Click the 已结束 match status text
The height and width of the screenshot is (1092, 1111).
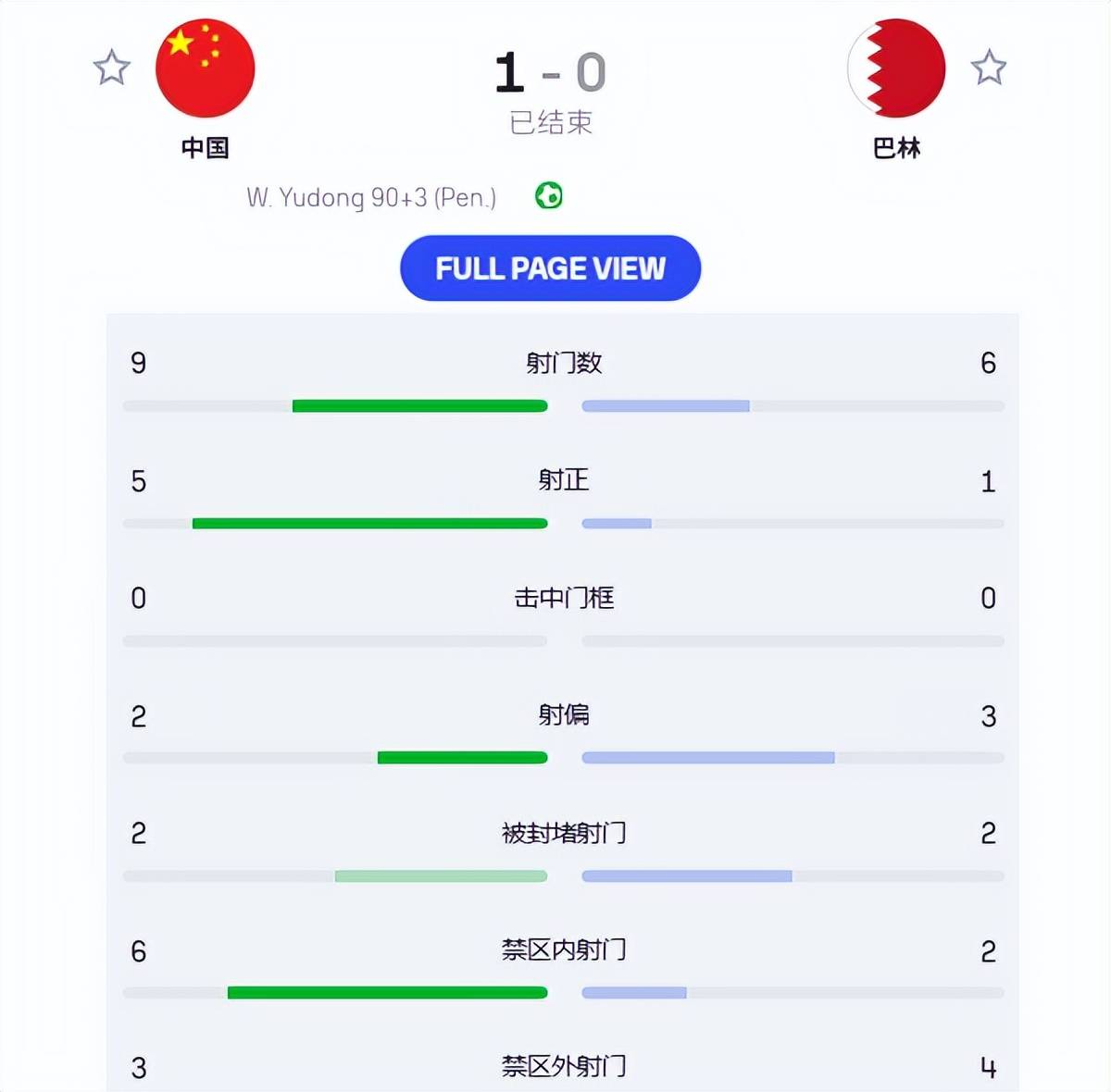551,122
